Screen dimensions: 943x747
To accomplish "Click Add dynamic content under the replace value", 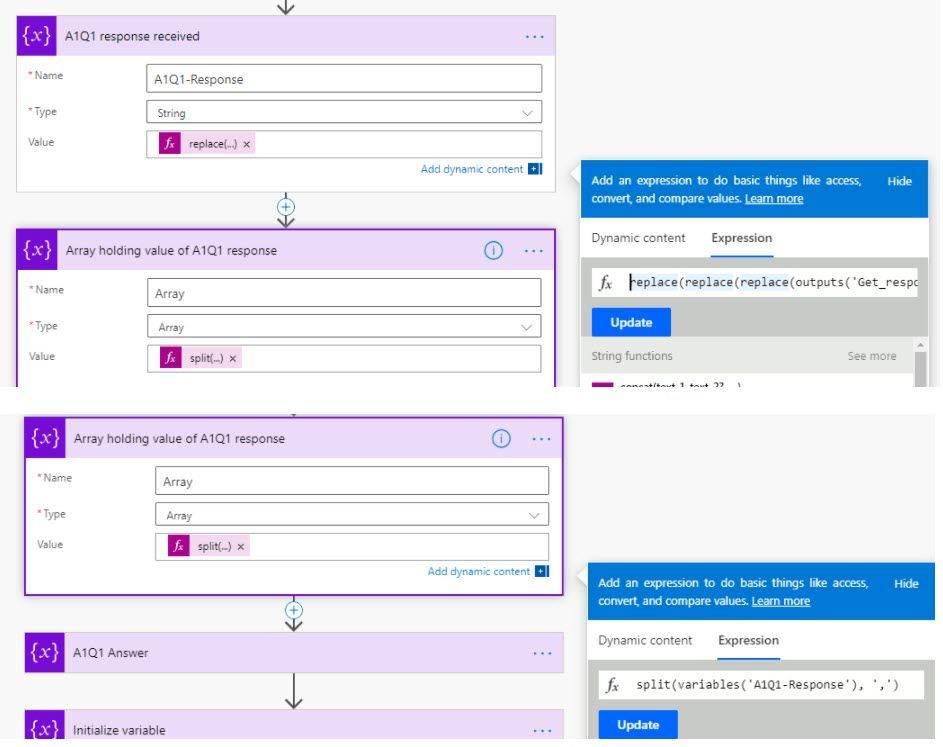I will [472, 169].
